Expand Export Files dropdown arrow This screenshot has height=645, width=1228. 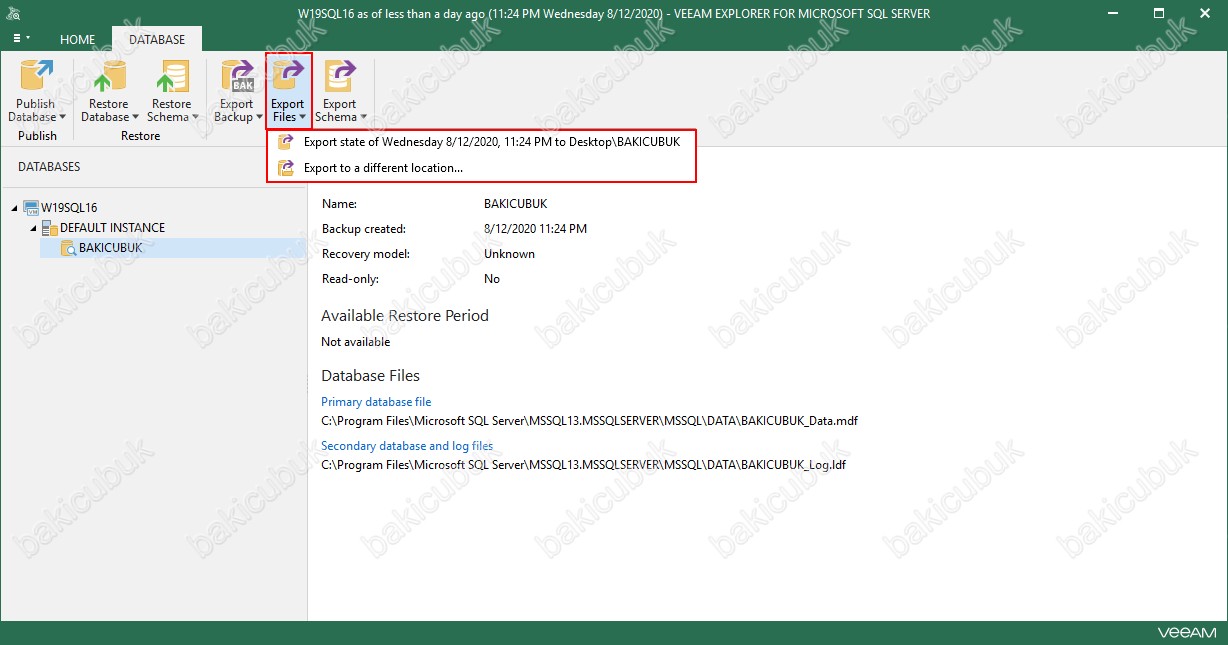coord(303,117)
